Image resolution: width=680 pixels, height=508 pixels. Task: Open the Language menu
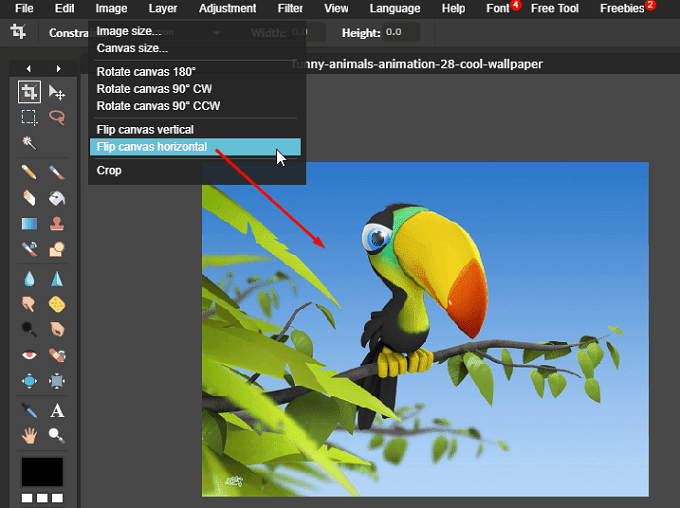(x=395, y=8)
